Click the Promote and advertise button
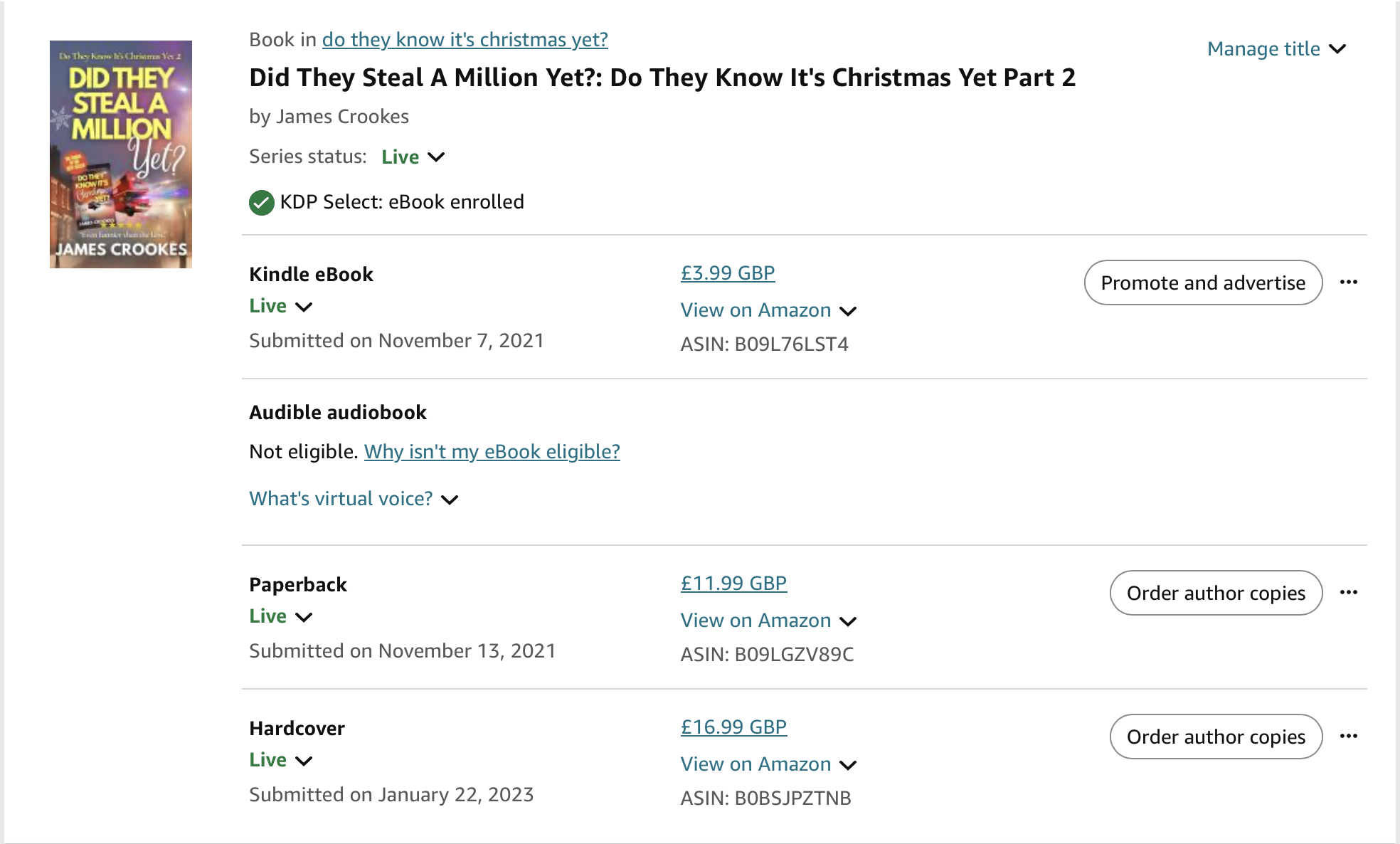 tap(1203, 283)
